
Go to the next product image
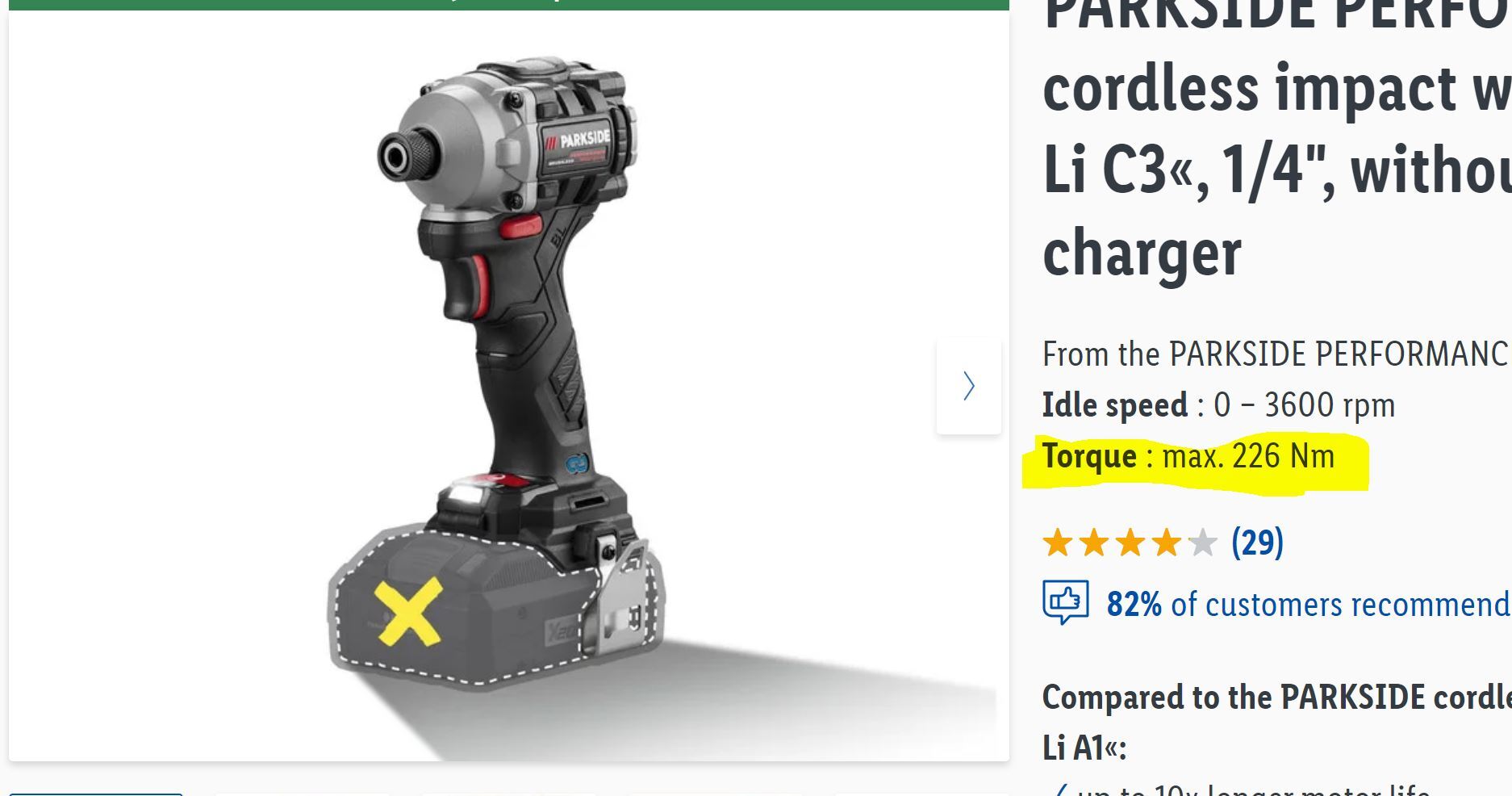coord(968,386)
